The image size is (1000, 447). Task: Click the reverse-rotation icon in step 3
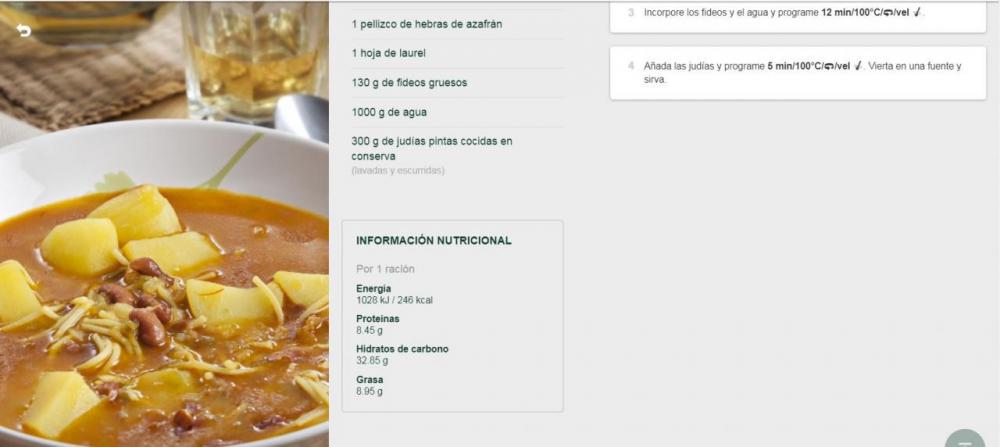(887, 13)
